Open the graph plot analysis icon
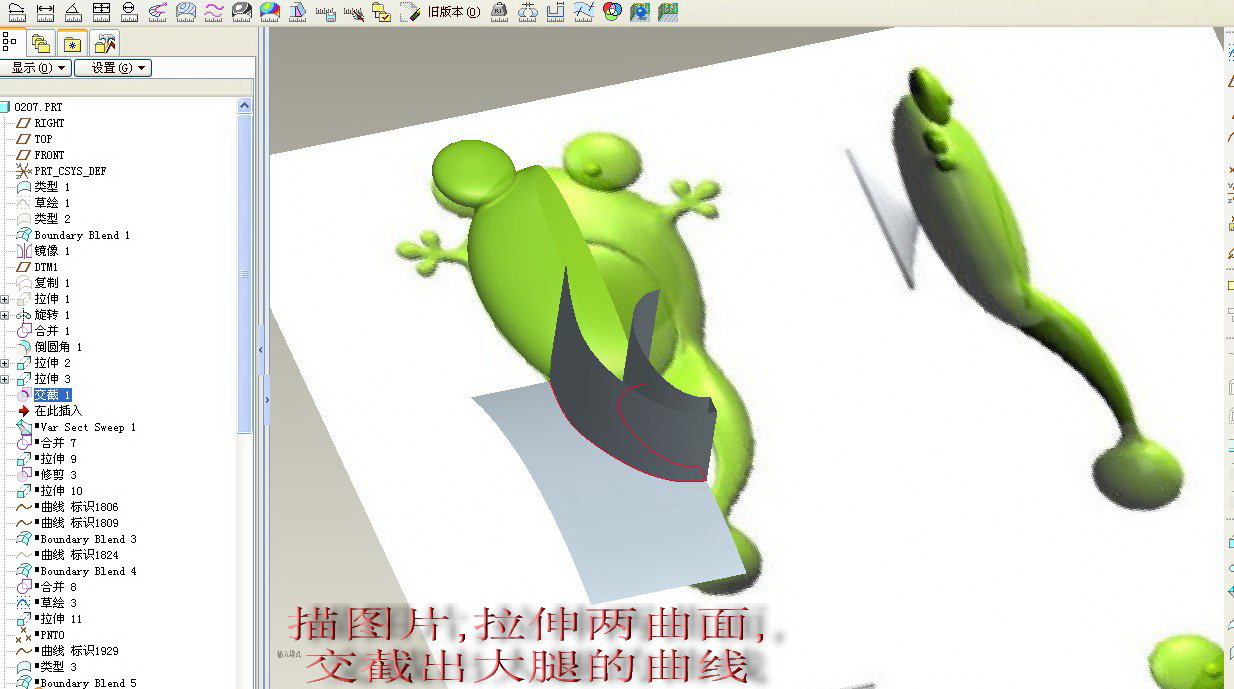 click(x=585, y=12)
